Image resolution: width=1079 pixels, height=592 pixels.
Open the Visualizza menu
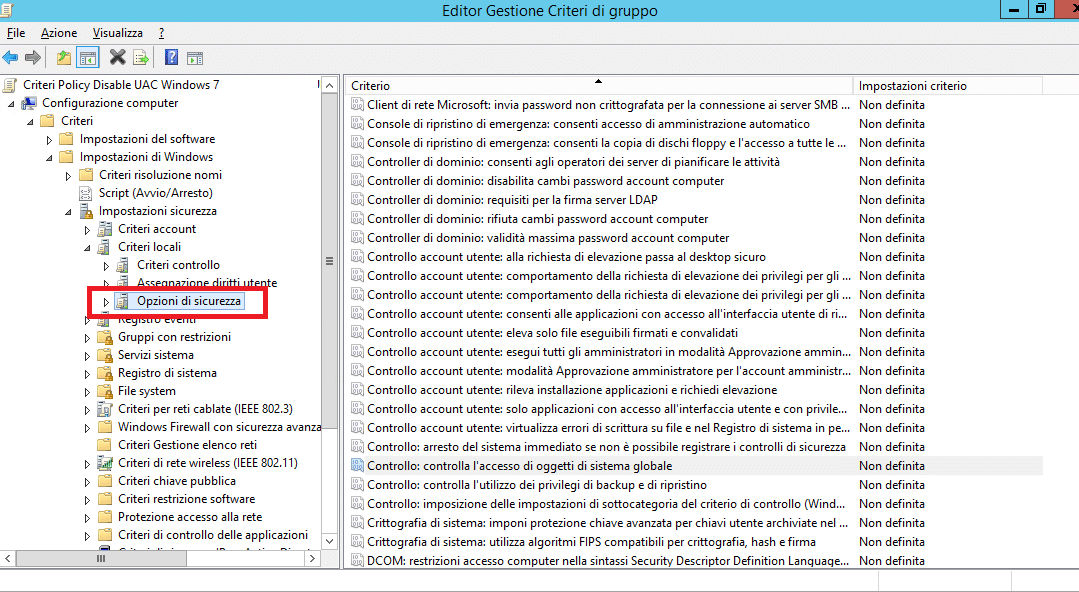118,33
